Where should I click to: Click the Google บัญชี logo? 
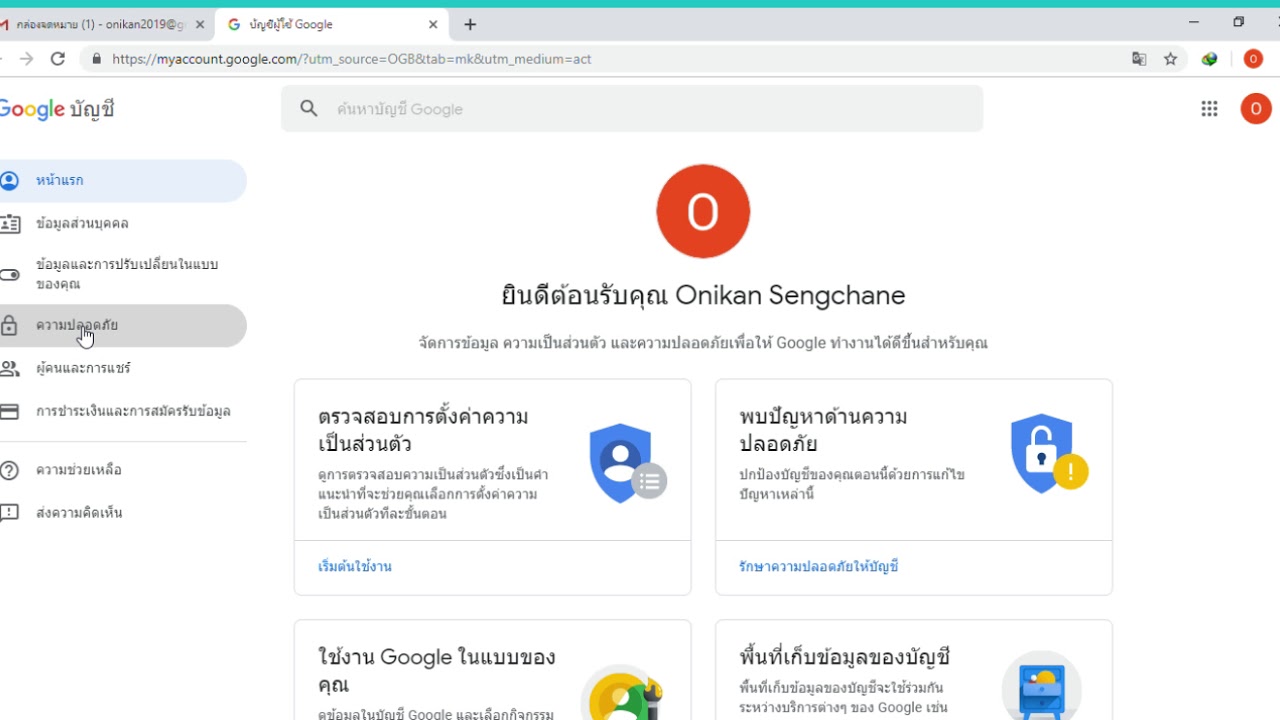coord(57,109)
